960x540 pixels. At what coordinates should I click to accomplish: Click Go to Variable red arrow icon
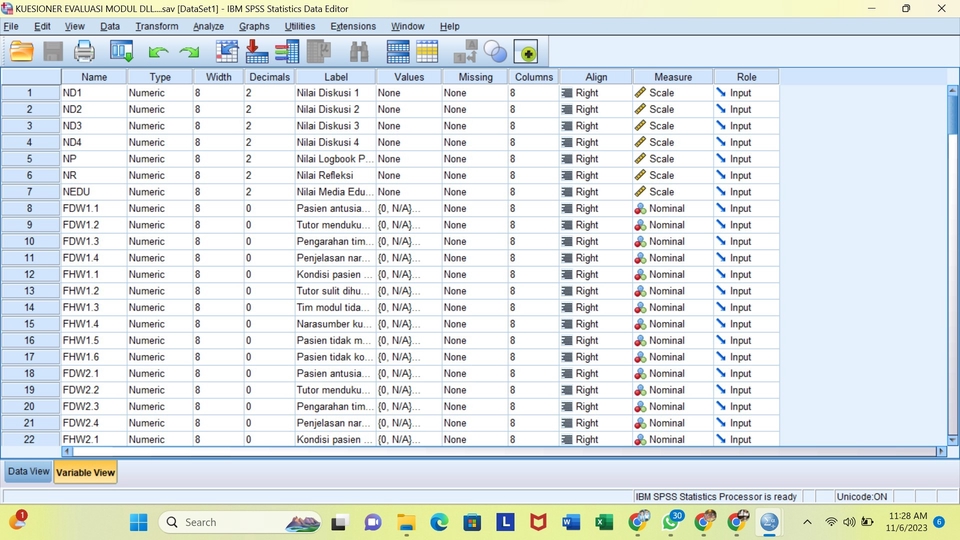257,51
